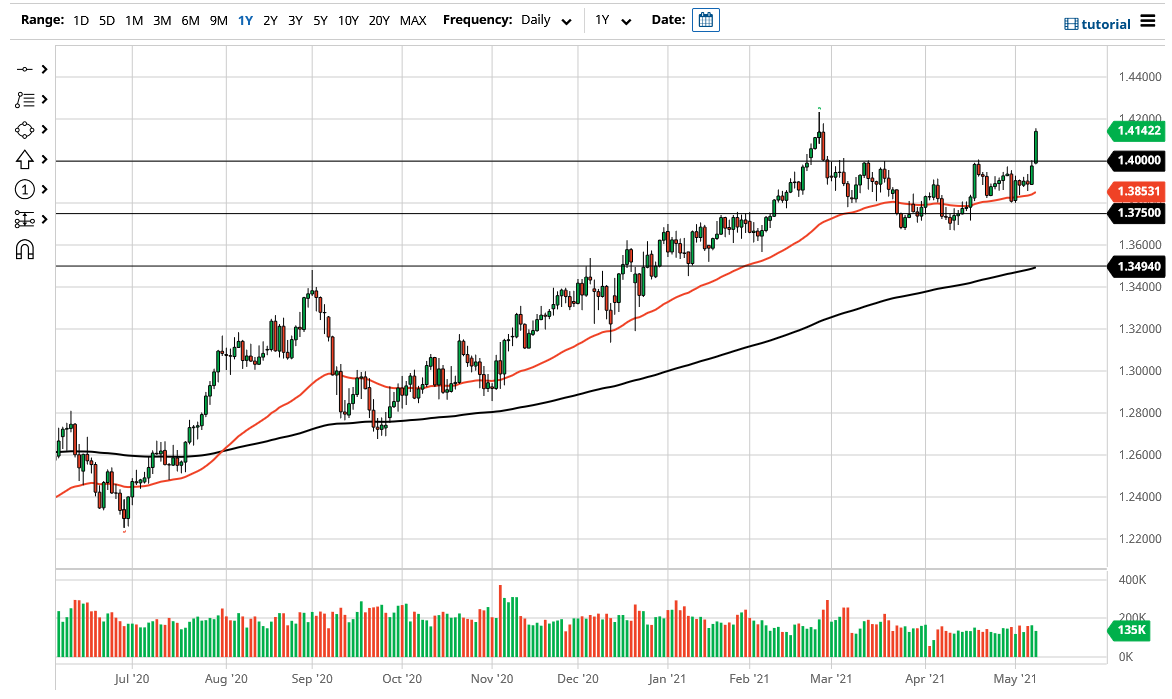
Task: Set range to 2Y
Action: [x=271, y=20]
